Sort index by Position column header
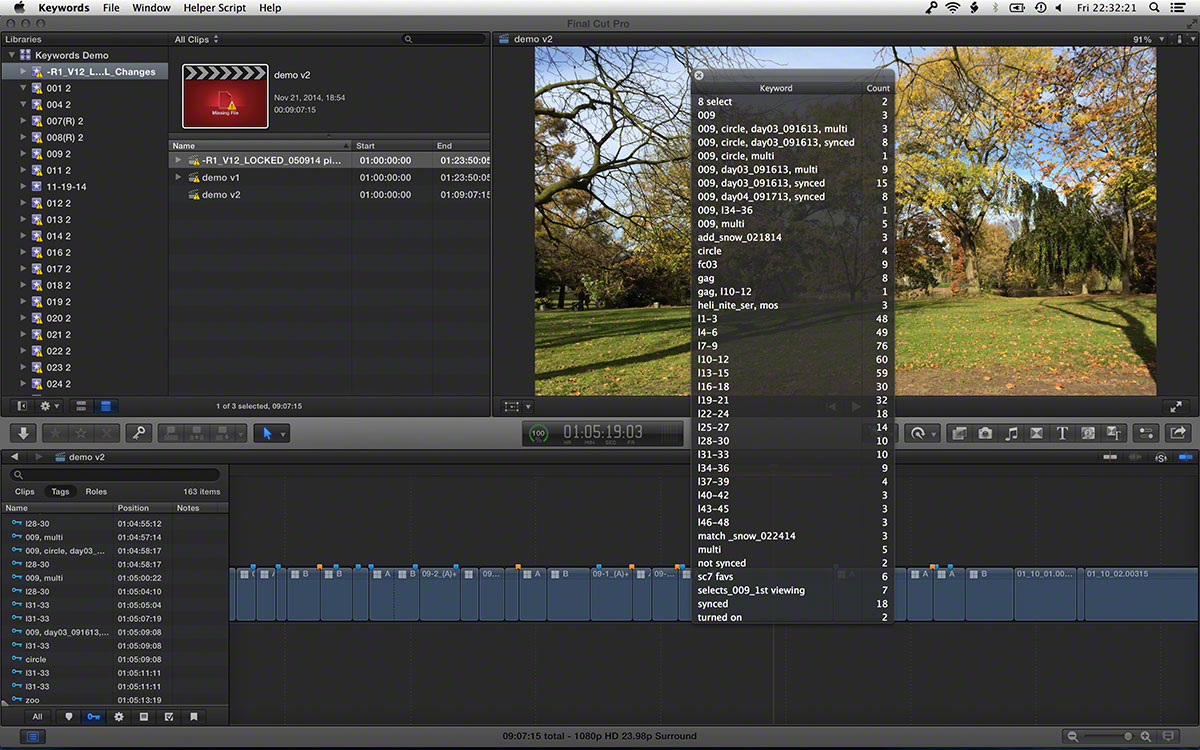Viewport: 1200px width, 750px height. tap(142, 508)
